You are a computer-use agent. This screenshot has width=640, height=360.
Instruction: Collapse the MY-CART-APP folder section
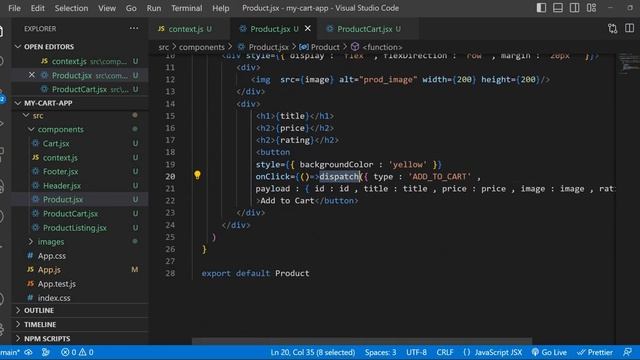(80, 103)
